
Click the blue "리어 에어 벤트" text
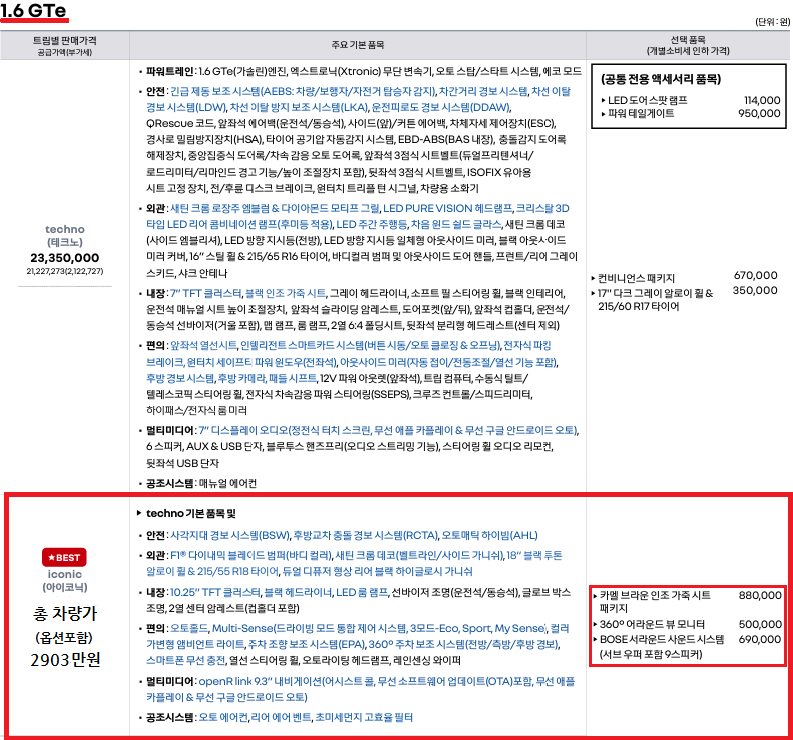(281, 717)
